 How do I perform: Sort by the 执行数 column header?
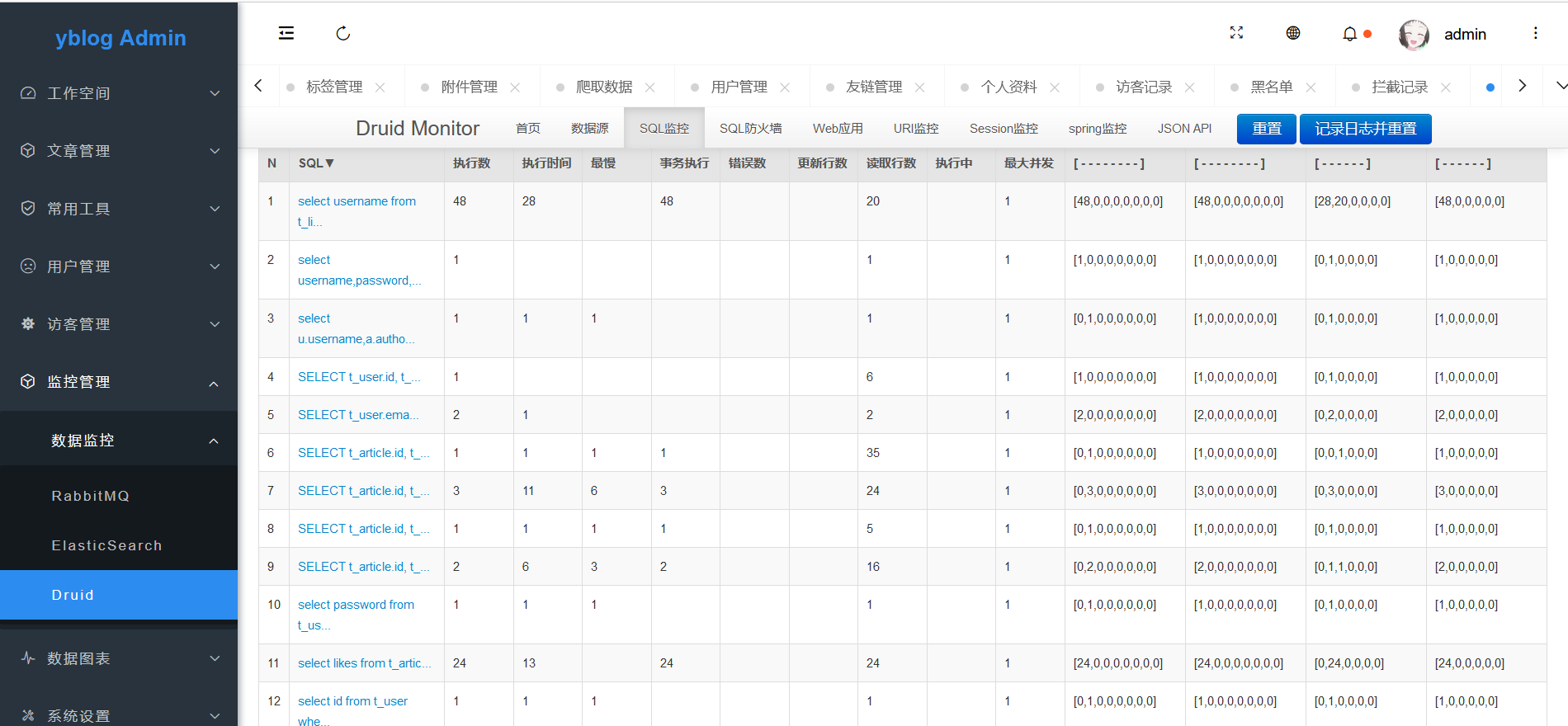click(472, 163)
